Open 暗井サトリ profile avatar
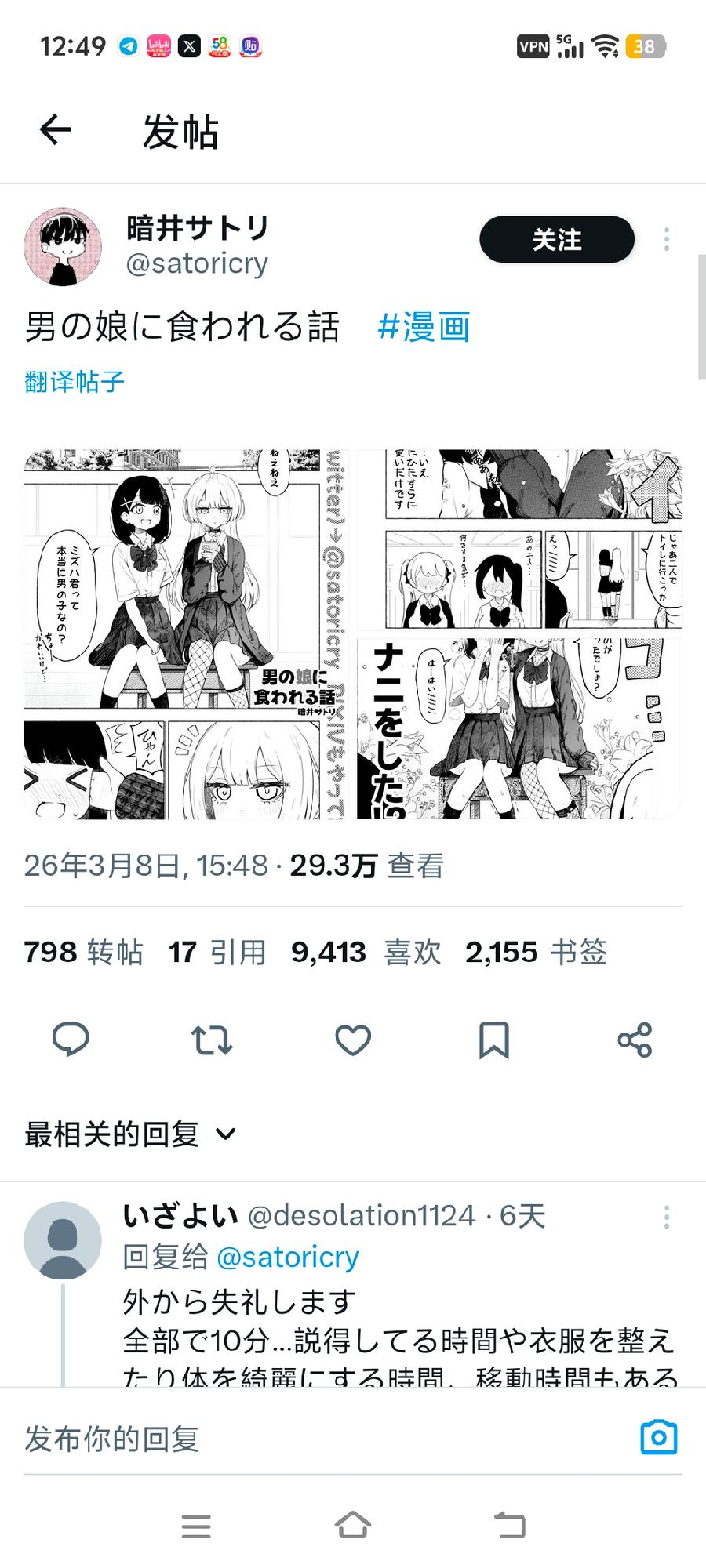The height and width of the screenshot is (1568, 706). [x=63, y=247]
